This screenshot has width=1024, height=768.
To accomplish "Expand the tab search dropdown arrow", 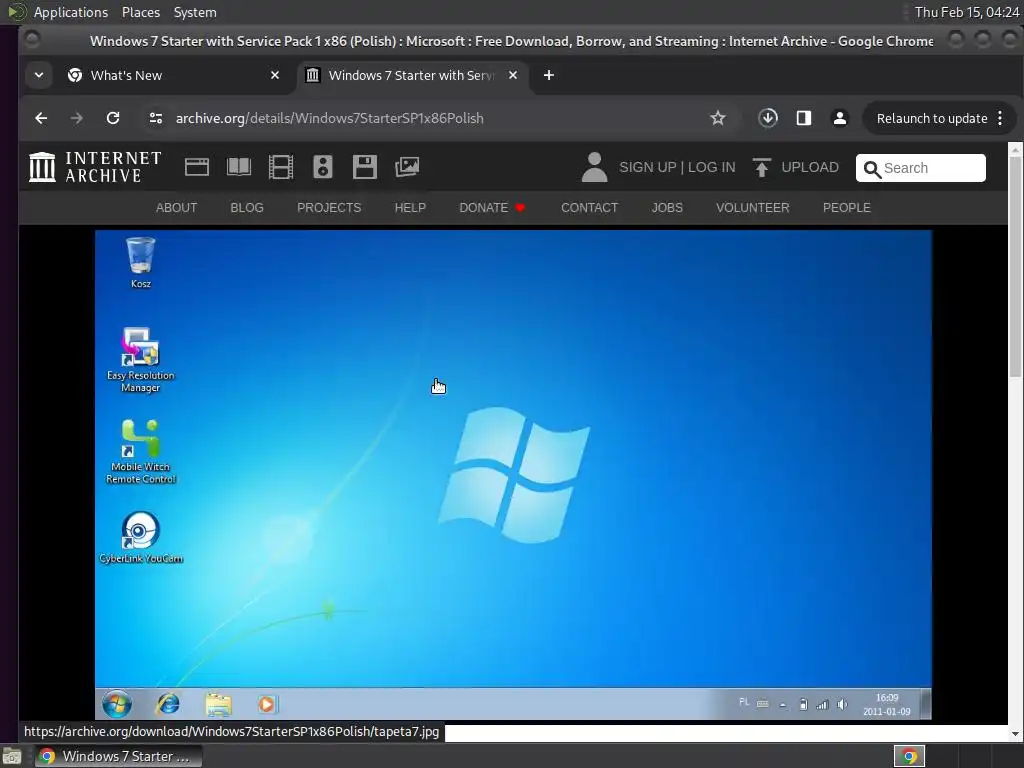I will coord(39,75).
